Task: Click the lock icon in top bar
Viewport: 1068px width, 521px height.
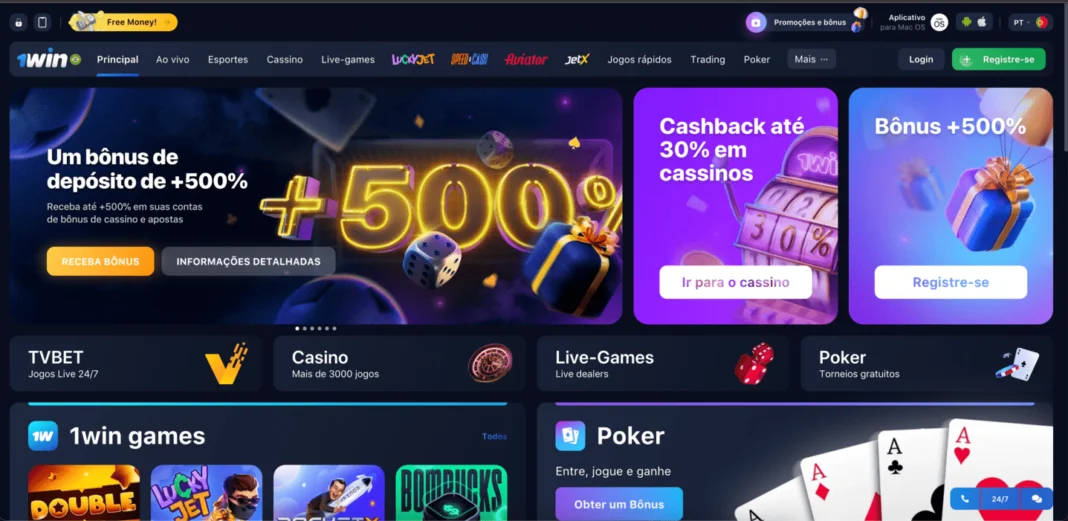Action: (x=18, y=22)
